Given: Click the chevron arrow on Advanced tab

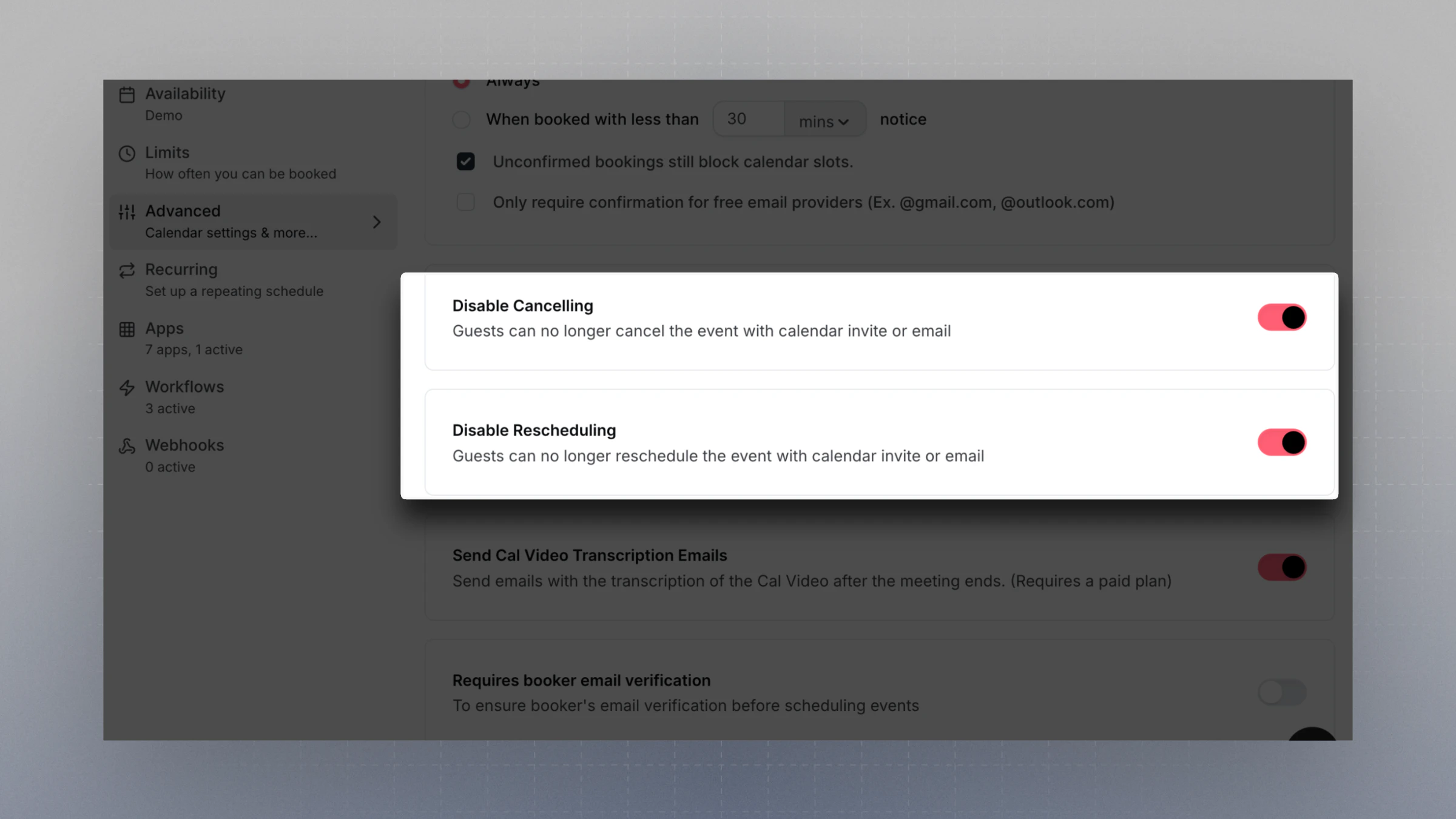Looking at the screenshot, I should click(377, 222).
